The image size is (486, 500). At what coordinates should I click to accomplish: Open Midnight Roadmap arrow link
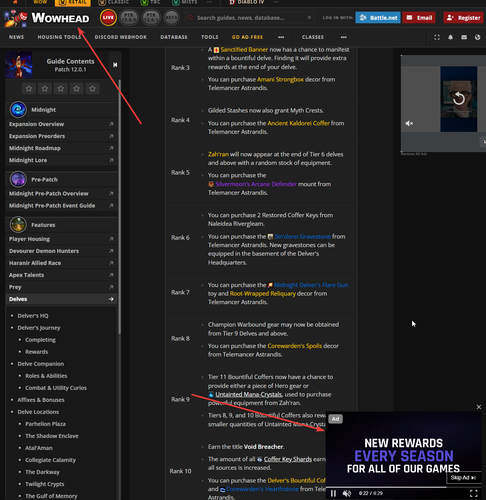[x=111, y=148]
